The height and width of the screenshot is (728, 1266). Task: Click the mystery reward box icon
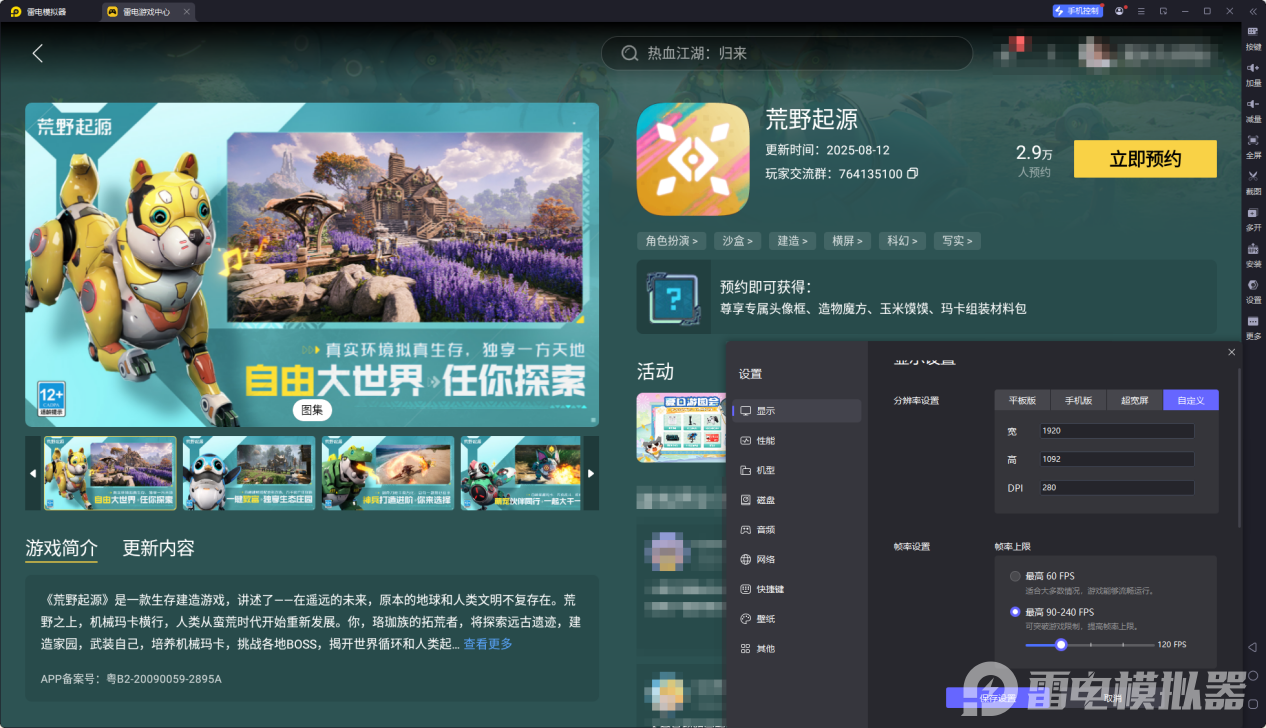pos(675,297)
